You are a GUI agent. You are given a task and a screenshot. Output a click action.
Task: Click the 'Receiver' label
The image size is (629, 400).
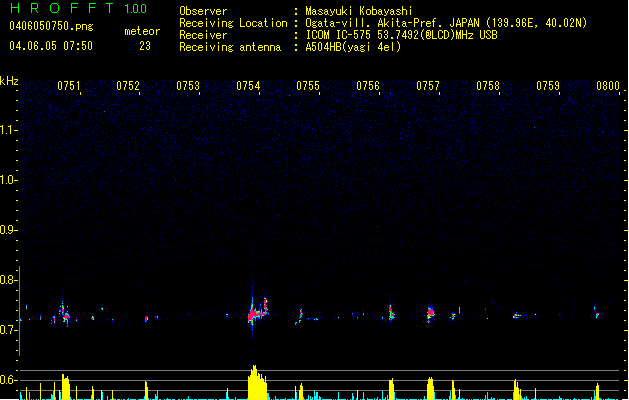203,35
